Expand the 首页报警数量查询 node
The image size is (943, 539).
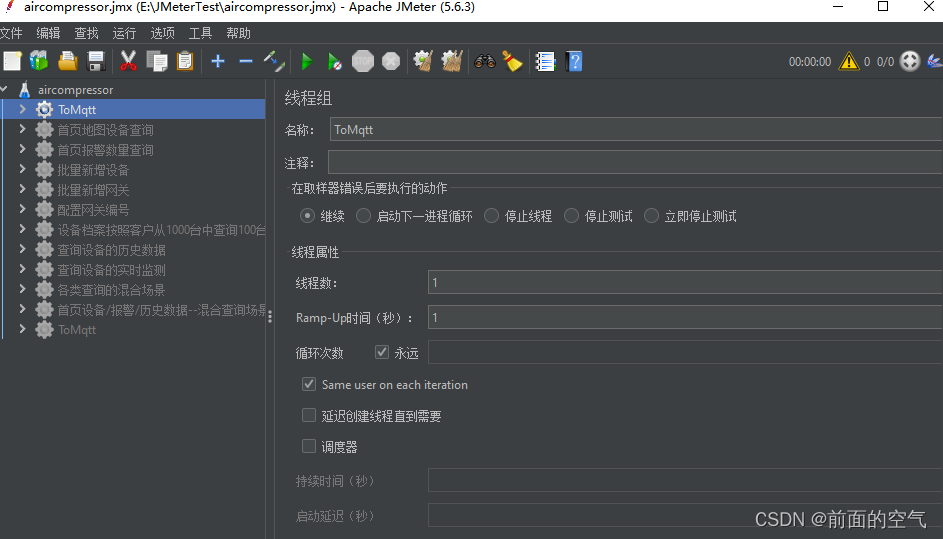click(x=23, y=149)
